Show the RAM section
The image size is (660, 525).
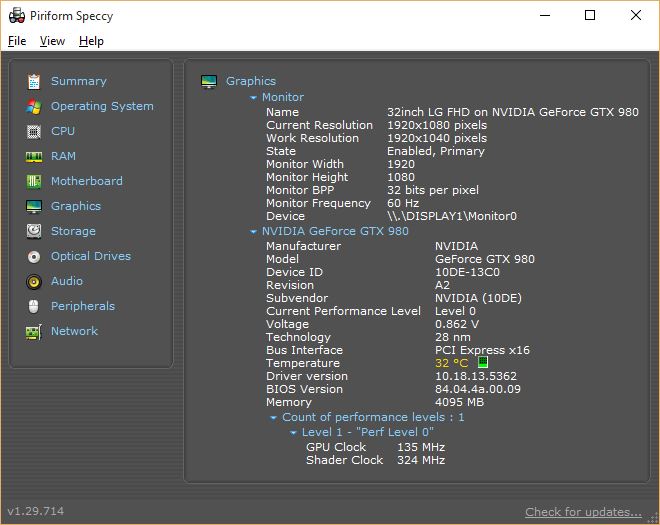coord(63,156)
